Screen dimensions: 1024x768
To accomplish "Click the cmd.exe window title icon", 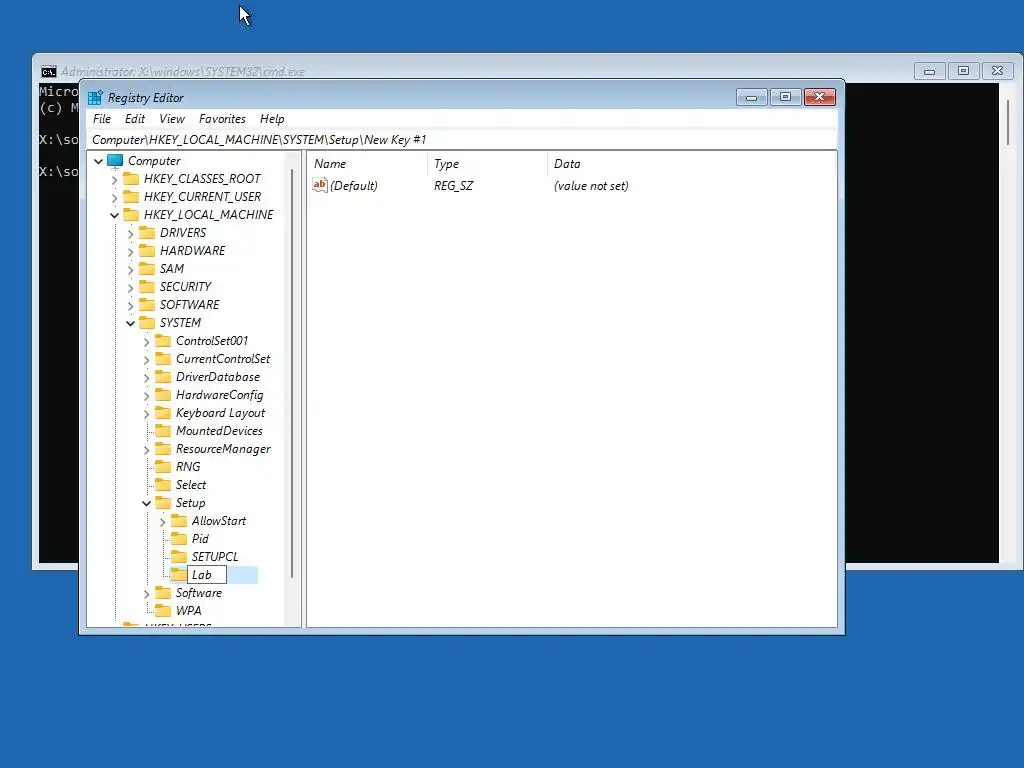I will click(48, 72).
